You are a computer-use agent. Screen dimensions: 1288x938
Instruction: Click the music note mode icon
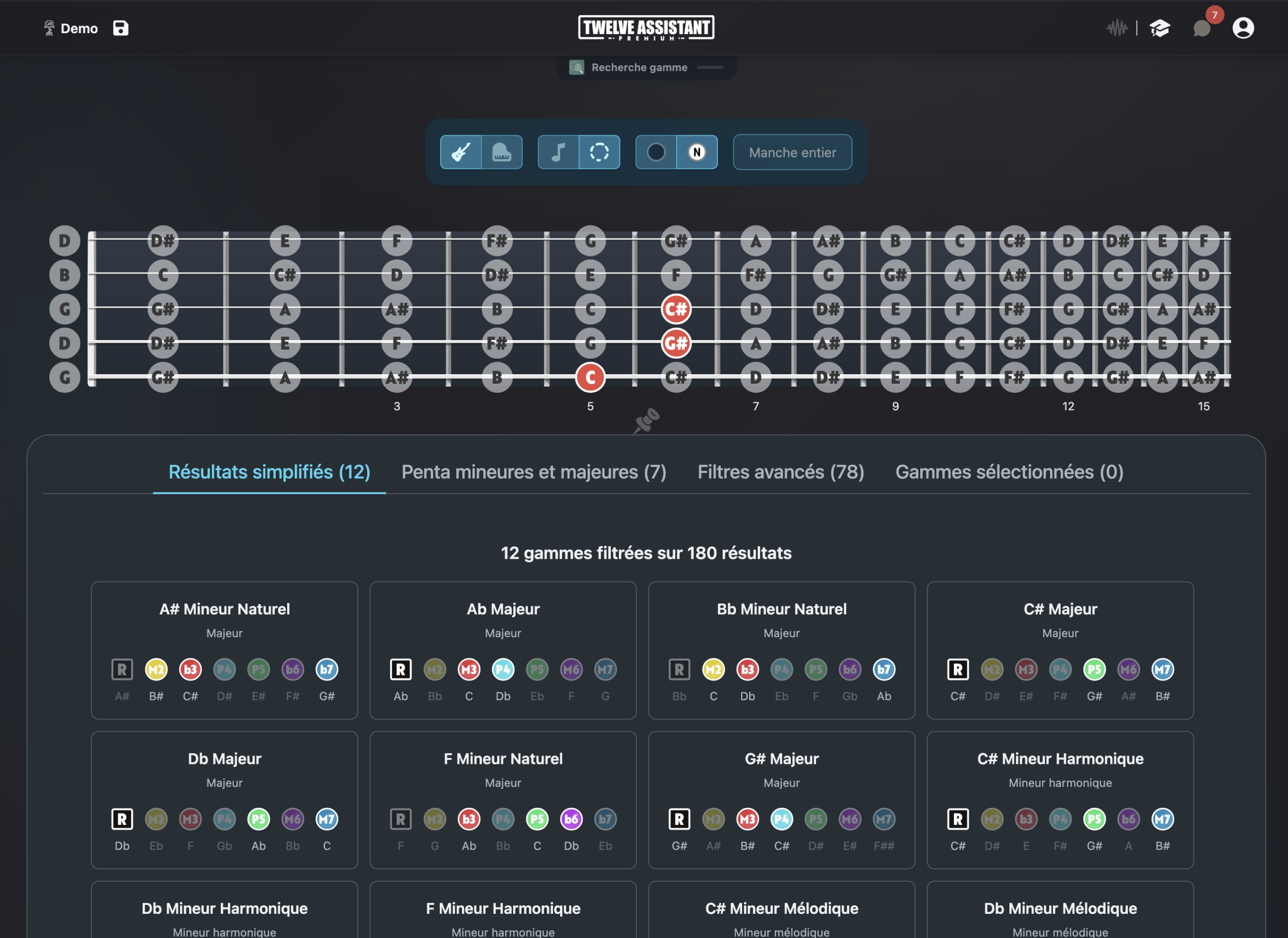click(x=558, y=152)
